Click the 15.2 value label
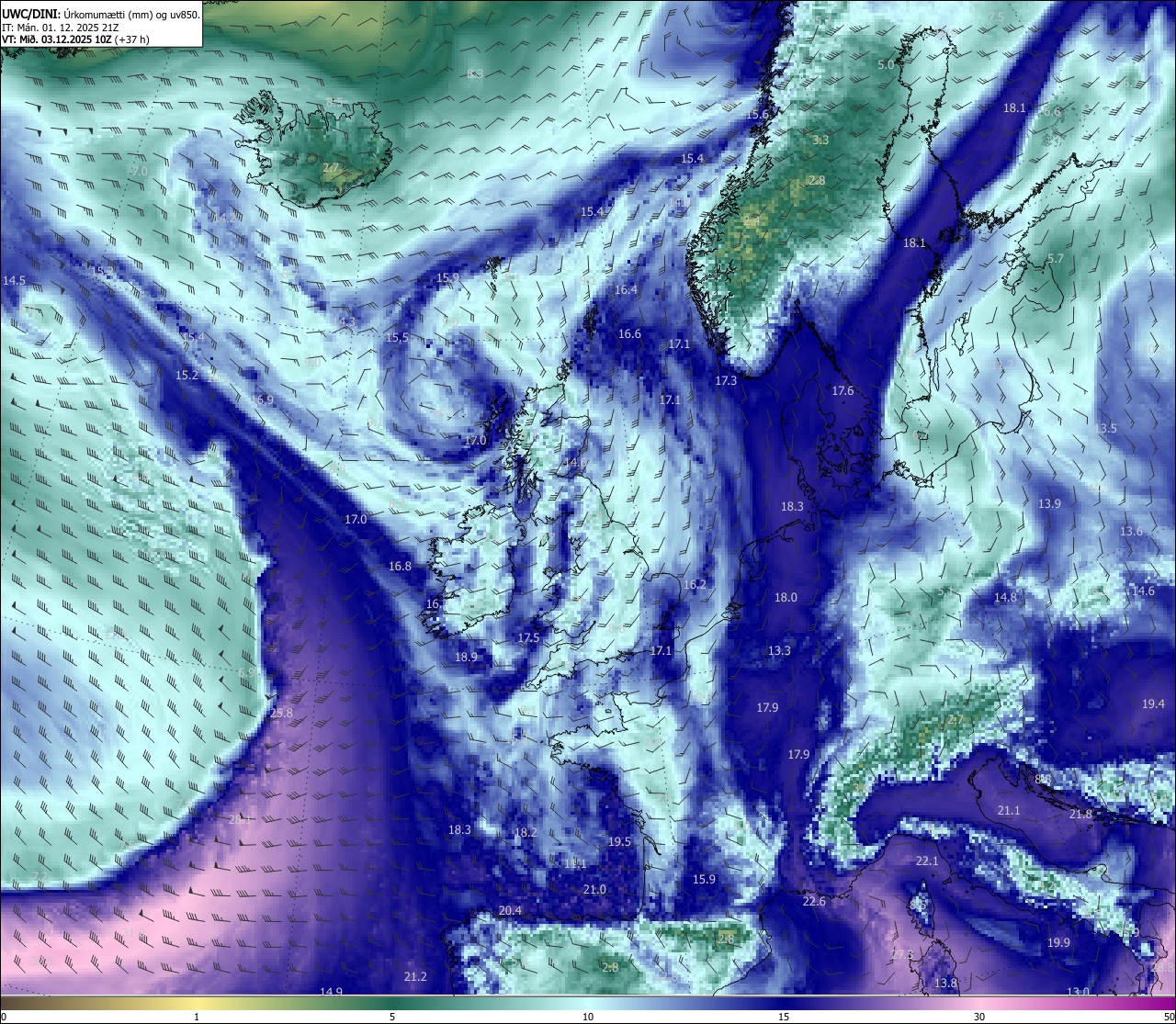 pos(187,375)
